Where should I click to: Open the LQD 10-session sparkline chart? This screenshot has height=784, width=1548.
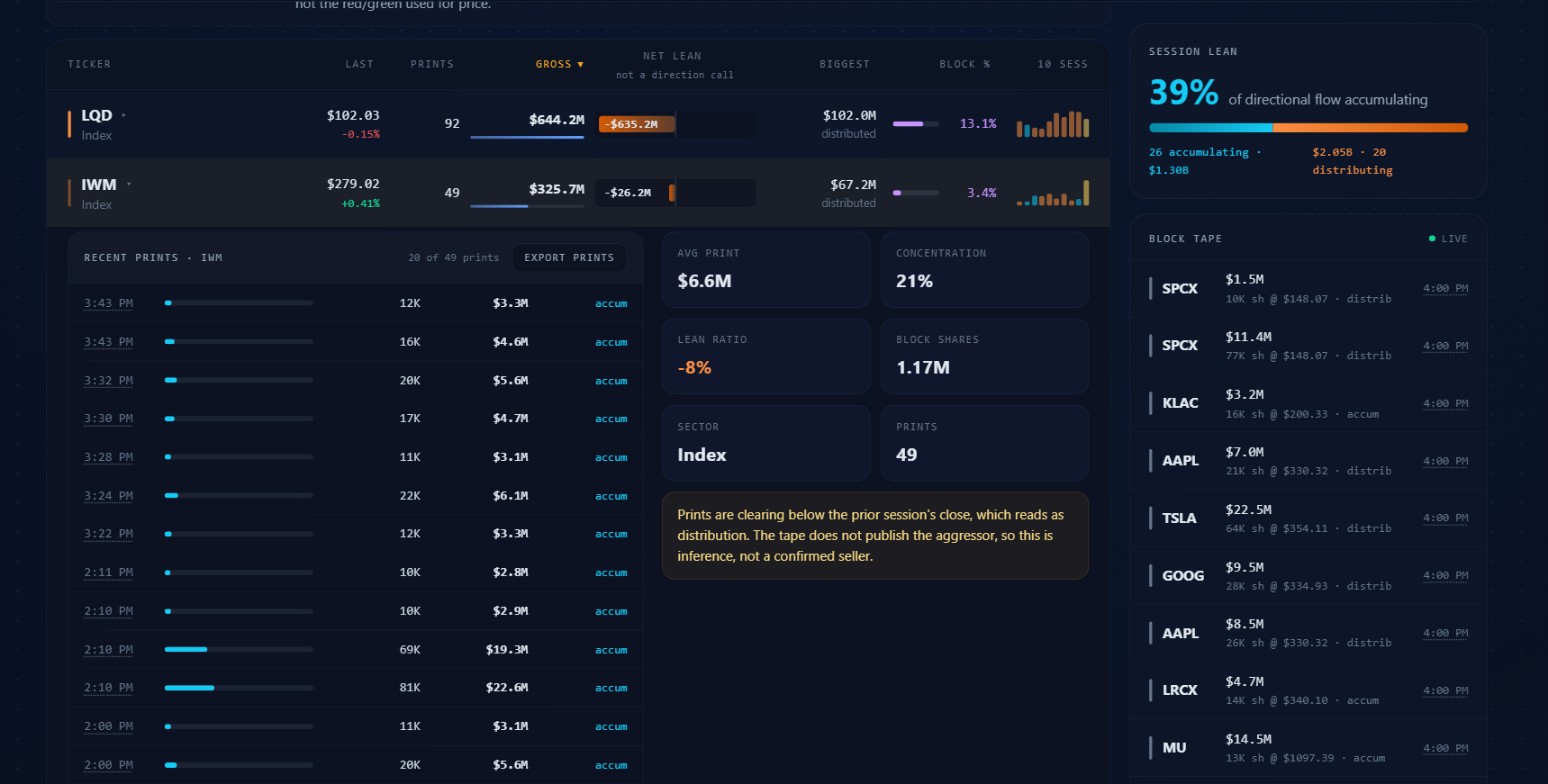click(x=1053, y=124)
